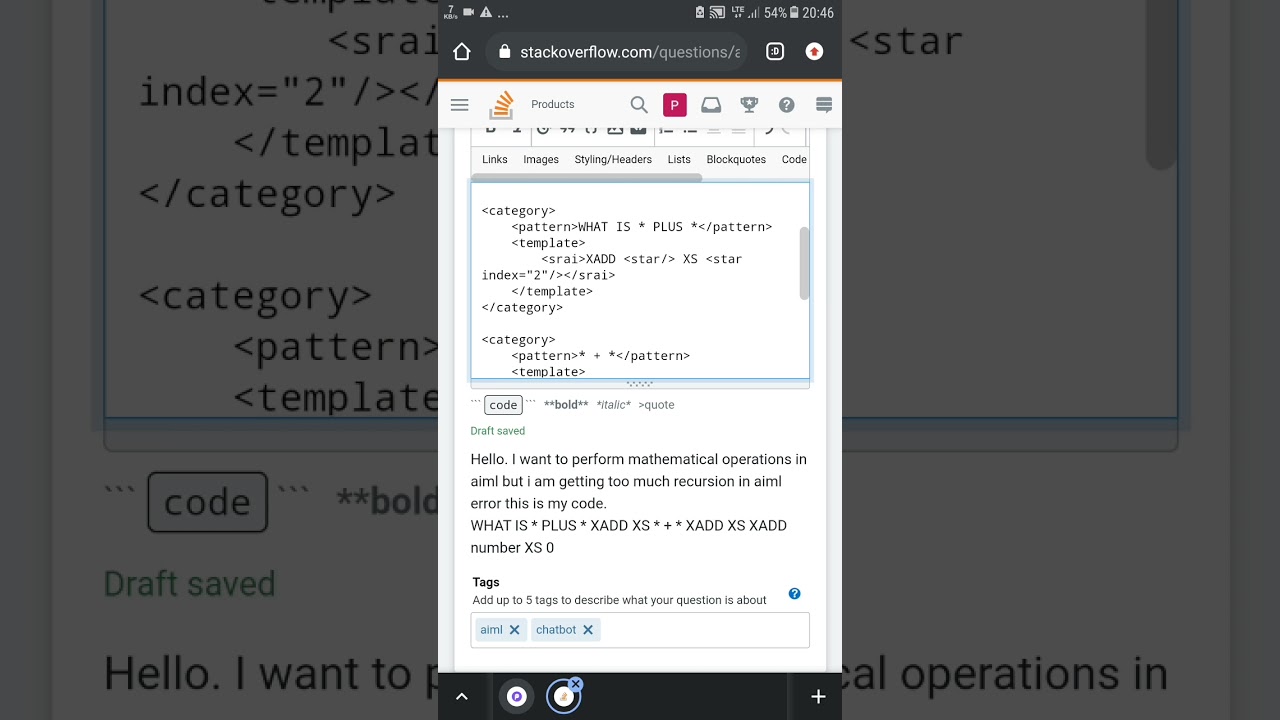
Task: Go to the Stack Overflow logo home
Action: pyautogui.click(x=501, y=104)
